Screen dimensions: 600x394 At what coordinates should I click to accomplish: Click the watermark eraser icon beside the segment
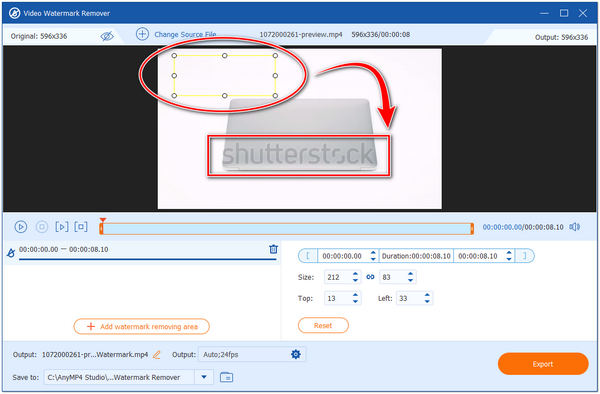[11, 253]
